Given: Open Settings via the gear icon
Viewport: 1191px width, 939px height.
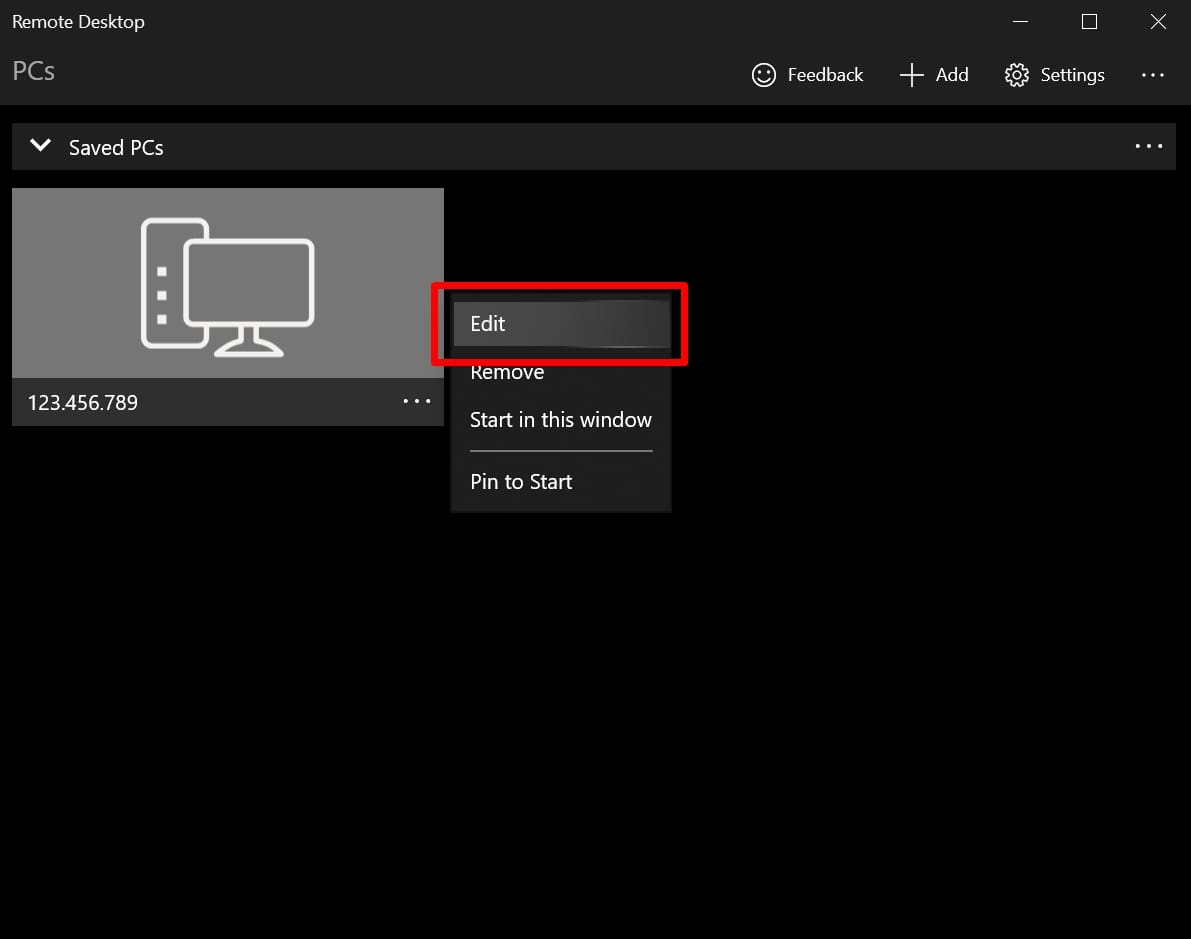Looking at the screenshot, I should click(1016, 74).
